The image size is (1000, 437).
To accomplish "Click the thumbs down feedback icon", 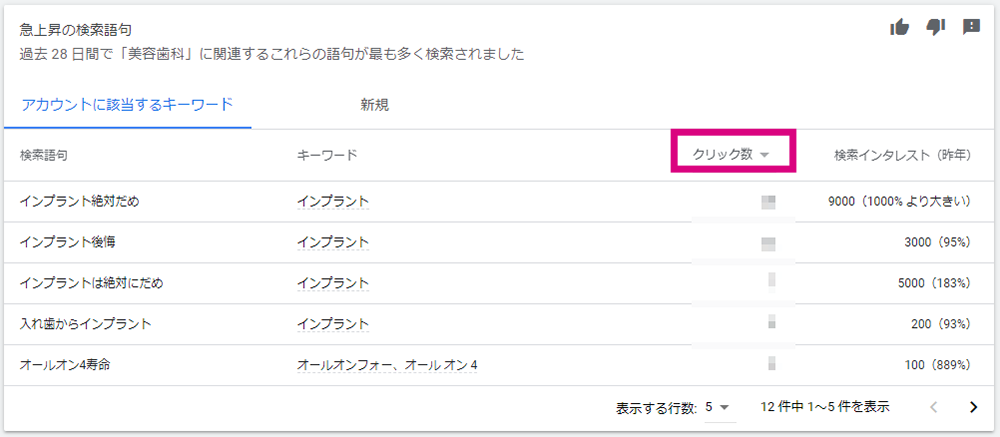I will click(x=936, y=27).
